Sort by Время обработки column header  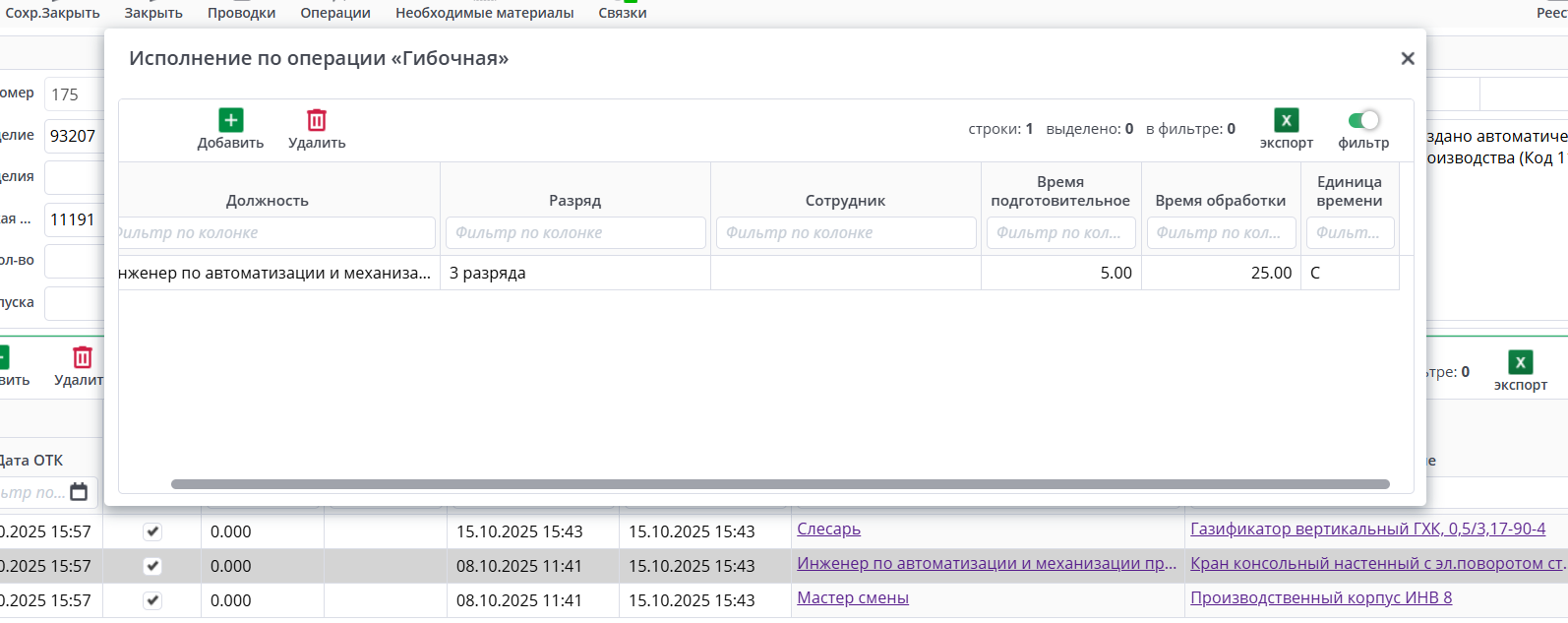(1220, 201)
